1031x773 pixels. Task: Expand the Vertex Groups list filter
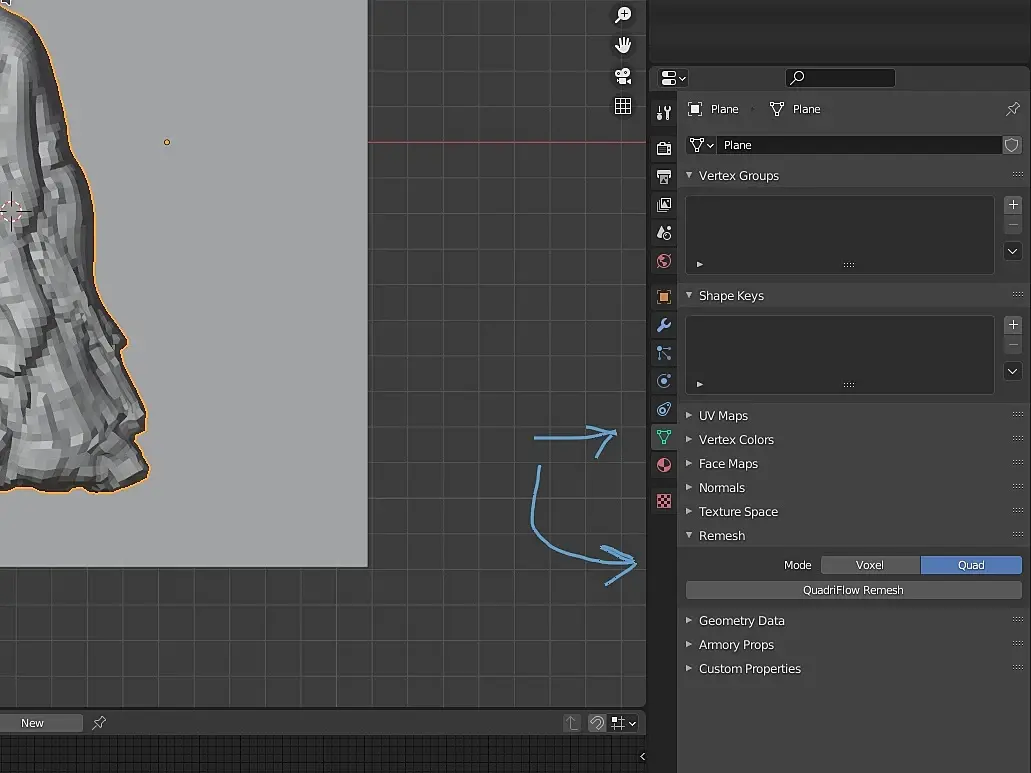tap(700, 264)
